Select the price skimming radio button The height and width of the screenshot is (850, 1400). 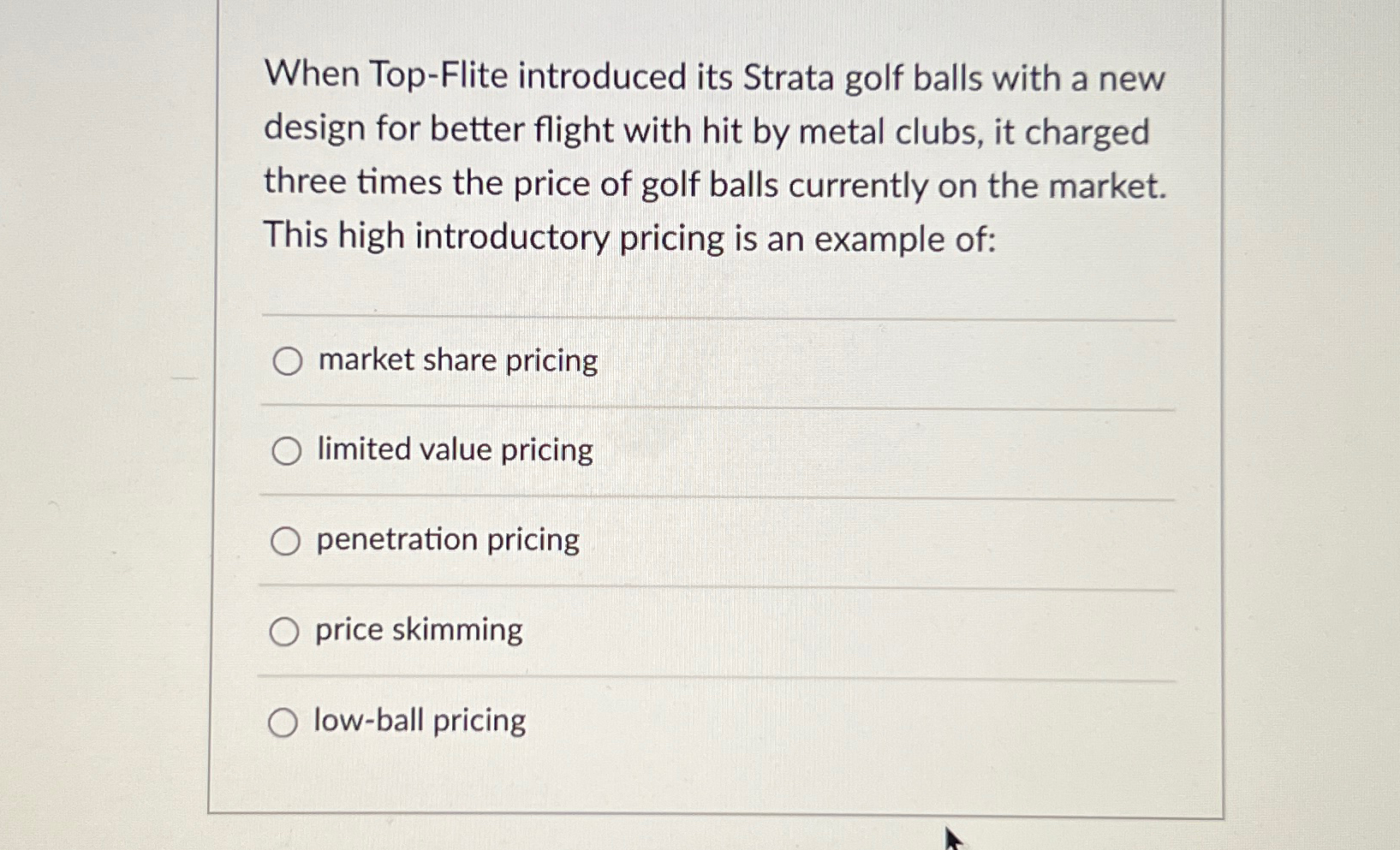(x=286, y=631)
